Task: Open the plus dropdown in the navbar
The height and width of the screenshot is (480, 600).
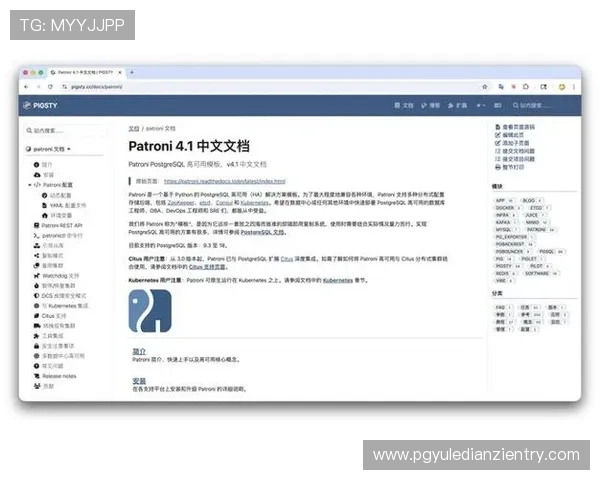Action: pyautogui.click(x=480, y=105)
